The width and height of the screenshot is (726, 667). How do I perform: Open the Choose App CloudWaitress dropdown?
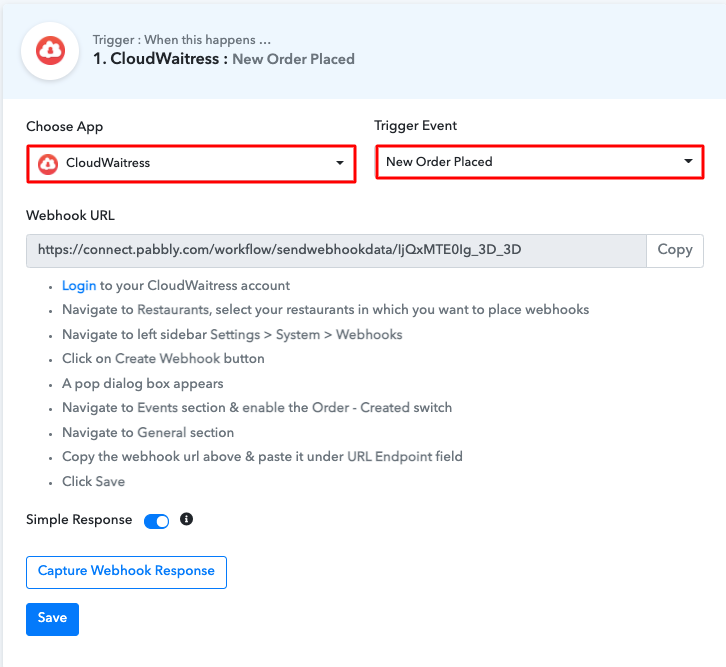191,163
